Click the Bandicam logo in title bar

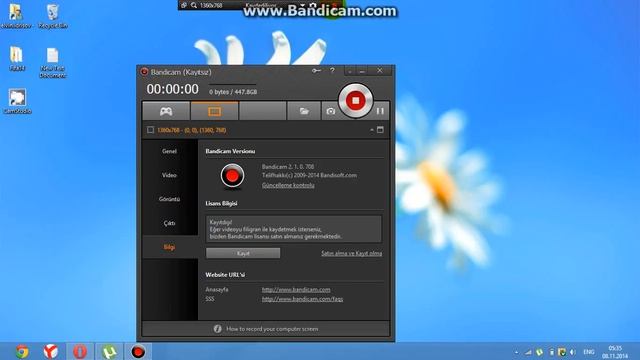pos(144,72)
